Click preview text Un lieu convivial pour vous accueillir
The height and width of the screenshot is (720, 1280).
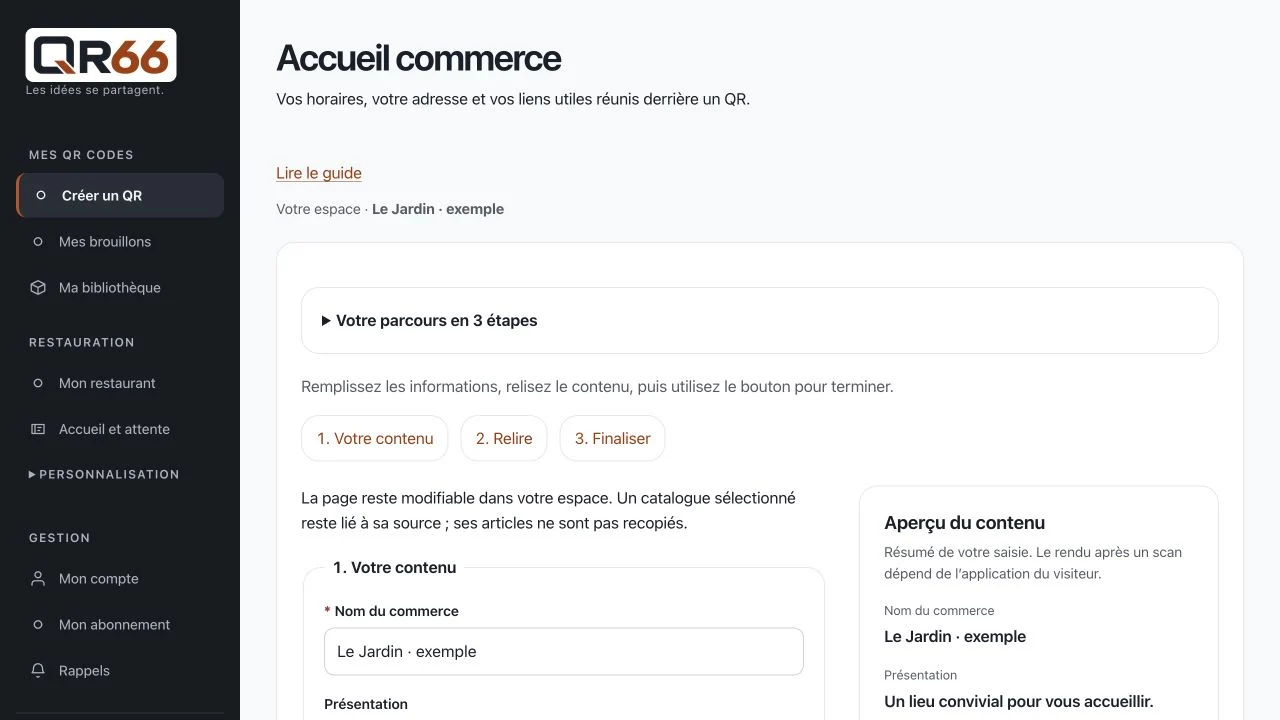[1019, 701]
